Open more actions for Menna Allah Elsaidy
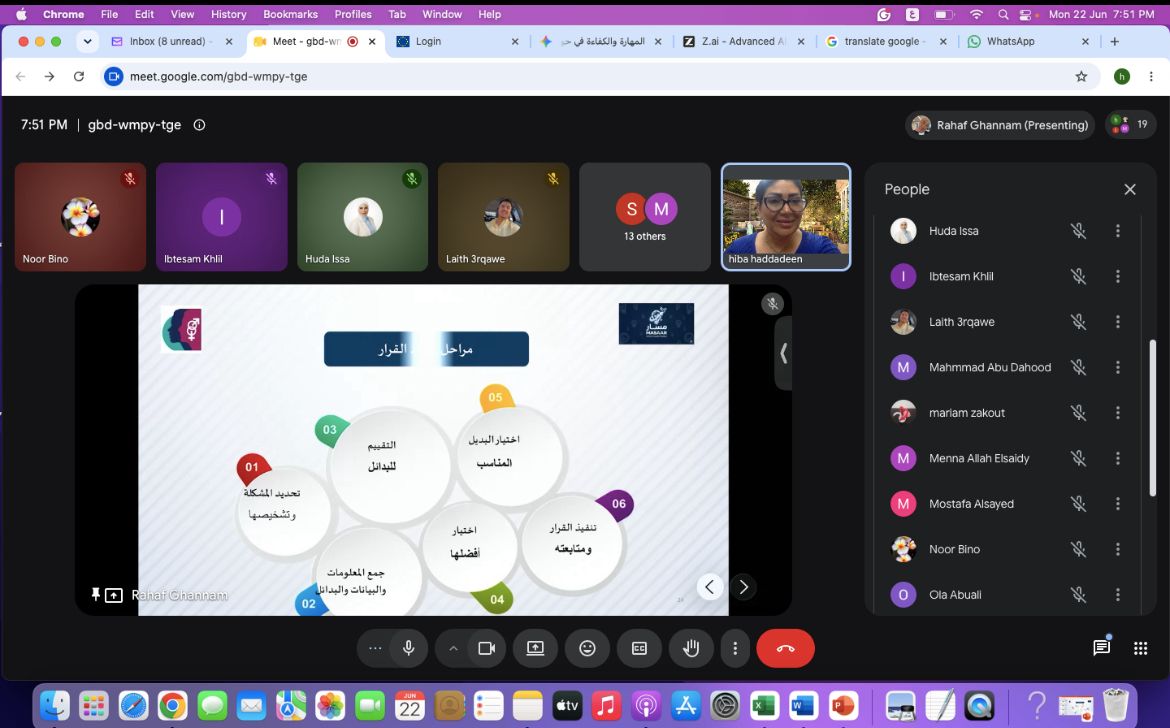 coord(1118,458)
